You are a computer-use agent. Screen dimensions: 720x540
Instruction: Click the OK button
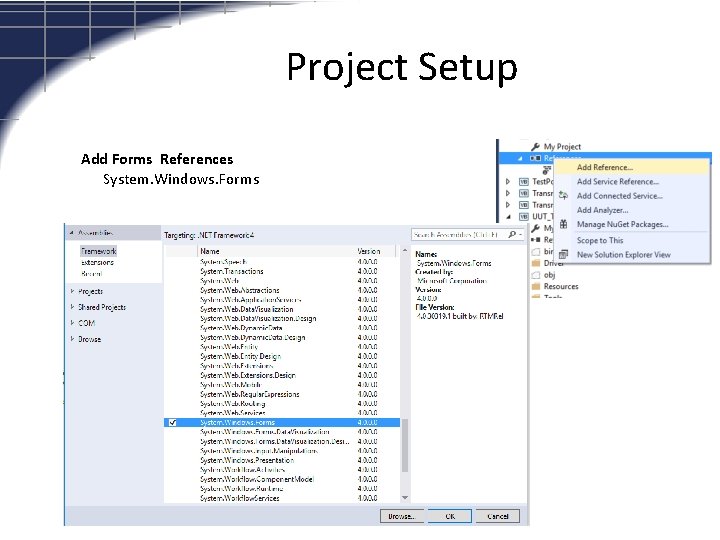coord(450,516)
